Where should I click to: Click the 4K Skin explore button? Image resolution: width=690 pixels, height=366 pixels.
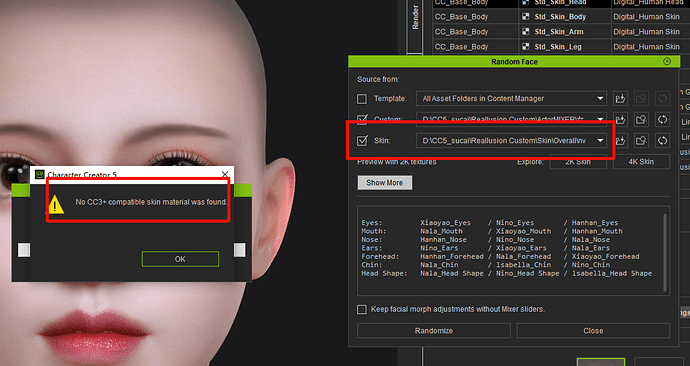[641, 162]
